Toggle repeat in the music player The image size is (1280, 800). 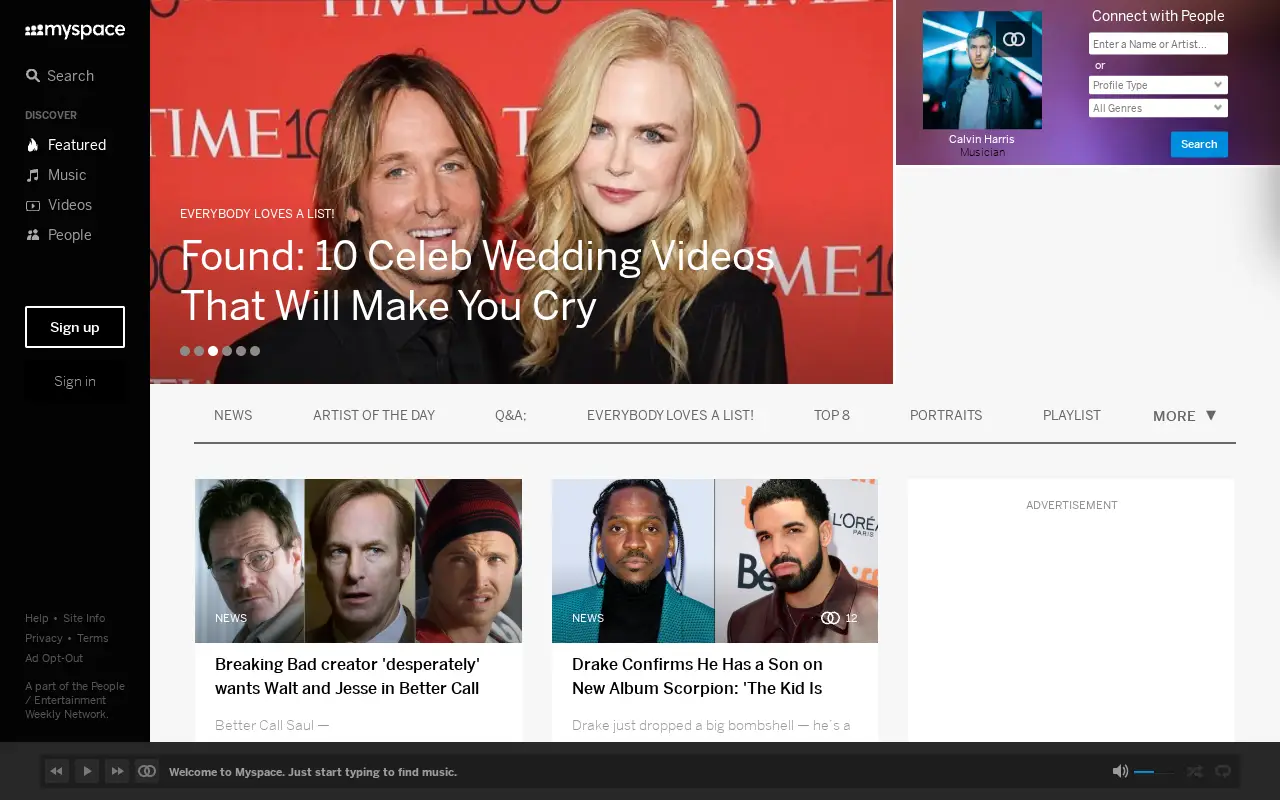coord(1222,771)
